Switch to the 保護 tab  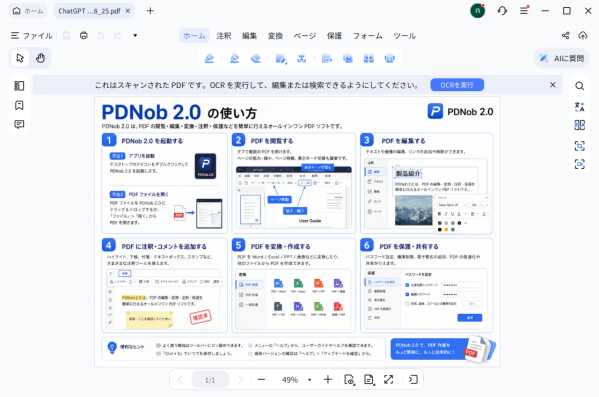(x=334, y=36)
